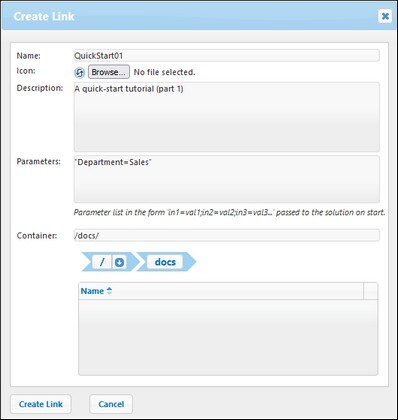Click the Parameters text area
The image size is (398, 420).
pos(226,179)
